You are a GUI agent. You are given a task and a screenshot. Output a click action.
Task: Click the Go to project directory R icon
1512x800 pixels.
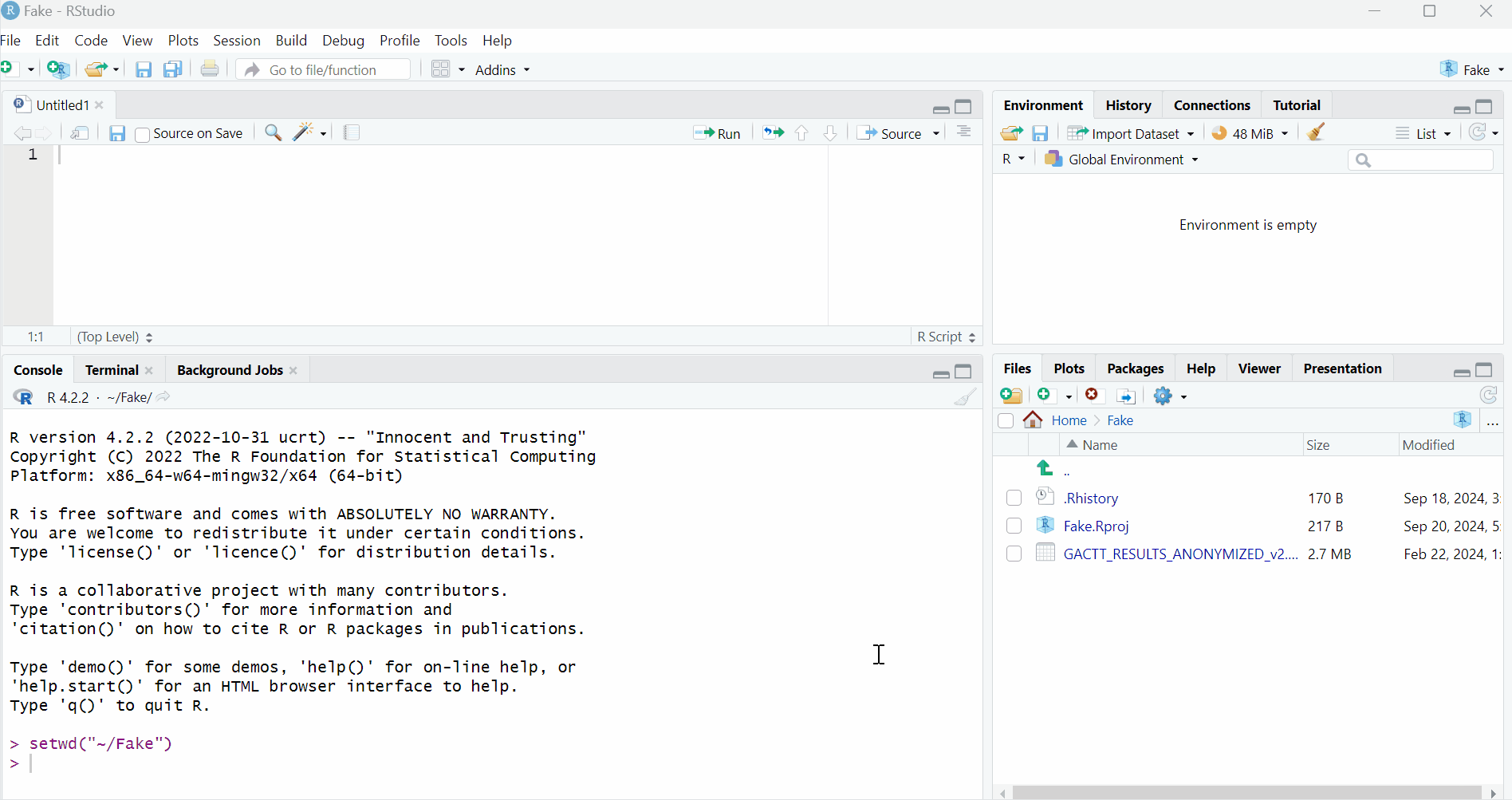pos(1463,420)
